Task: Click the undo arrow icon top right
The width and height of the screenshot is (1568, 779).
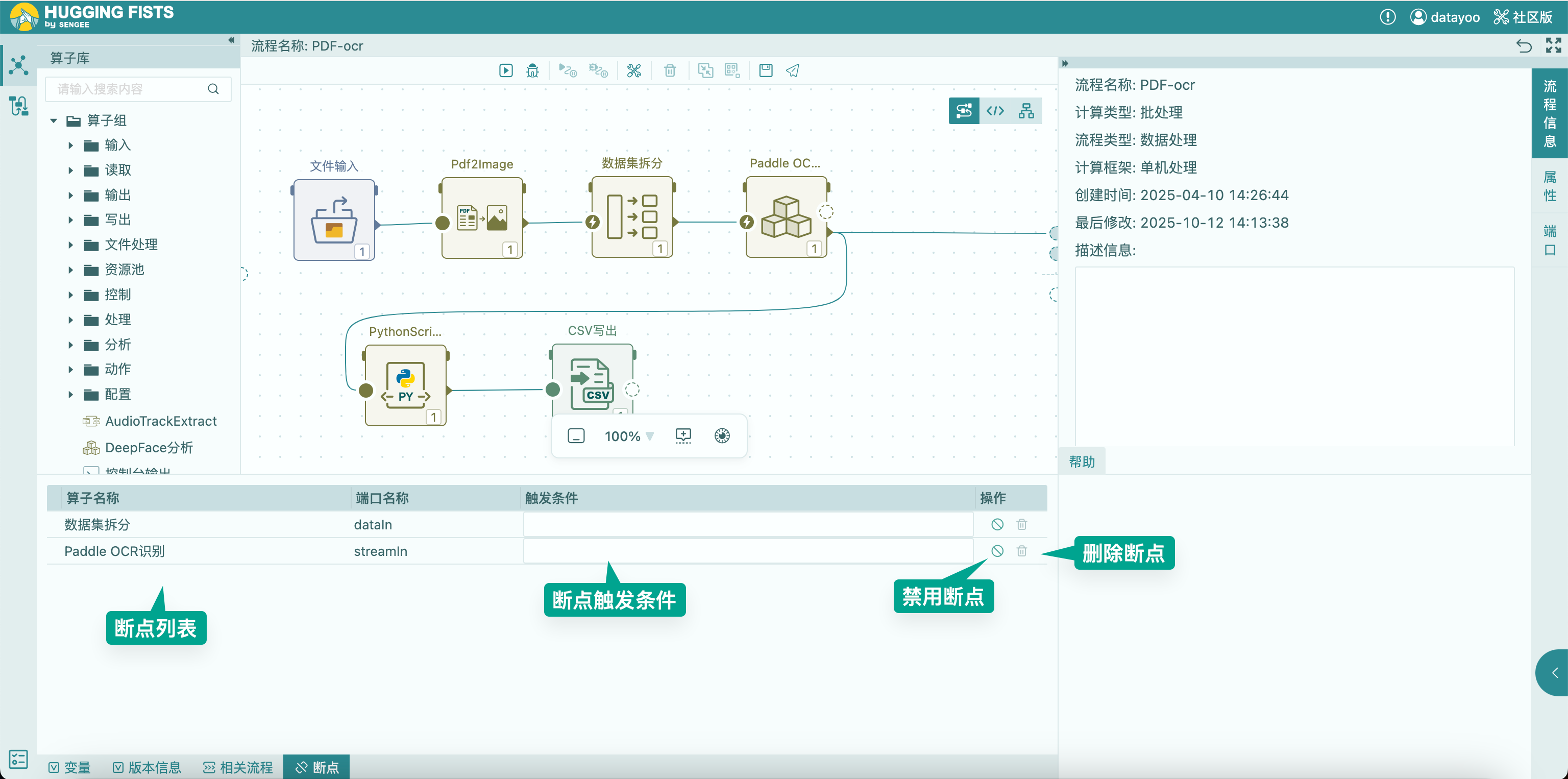Action: click(1524, 46)
